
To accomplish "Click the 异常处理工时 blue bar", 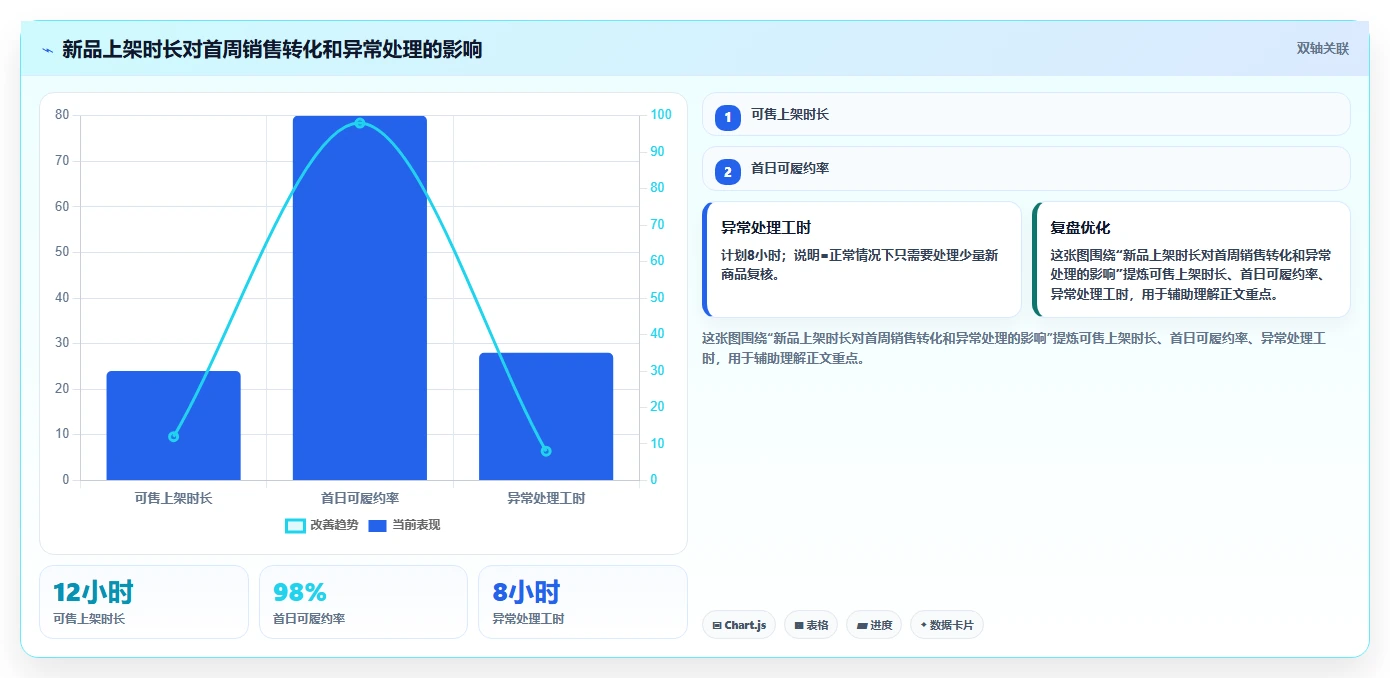I will (x=546, y=416).
